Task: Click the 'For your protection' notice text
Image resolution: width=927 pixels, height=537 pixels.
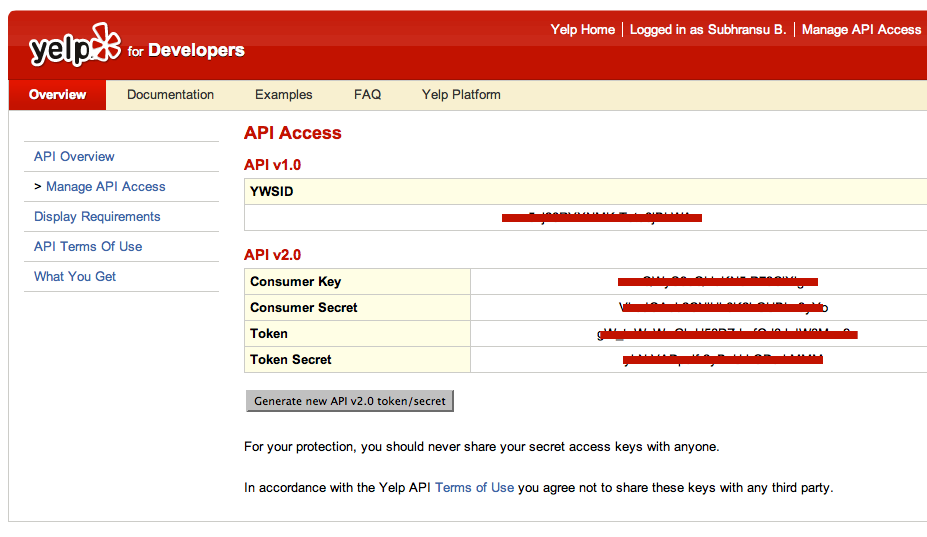Action: tap(481, 447)
